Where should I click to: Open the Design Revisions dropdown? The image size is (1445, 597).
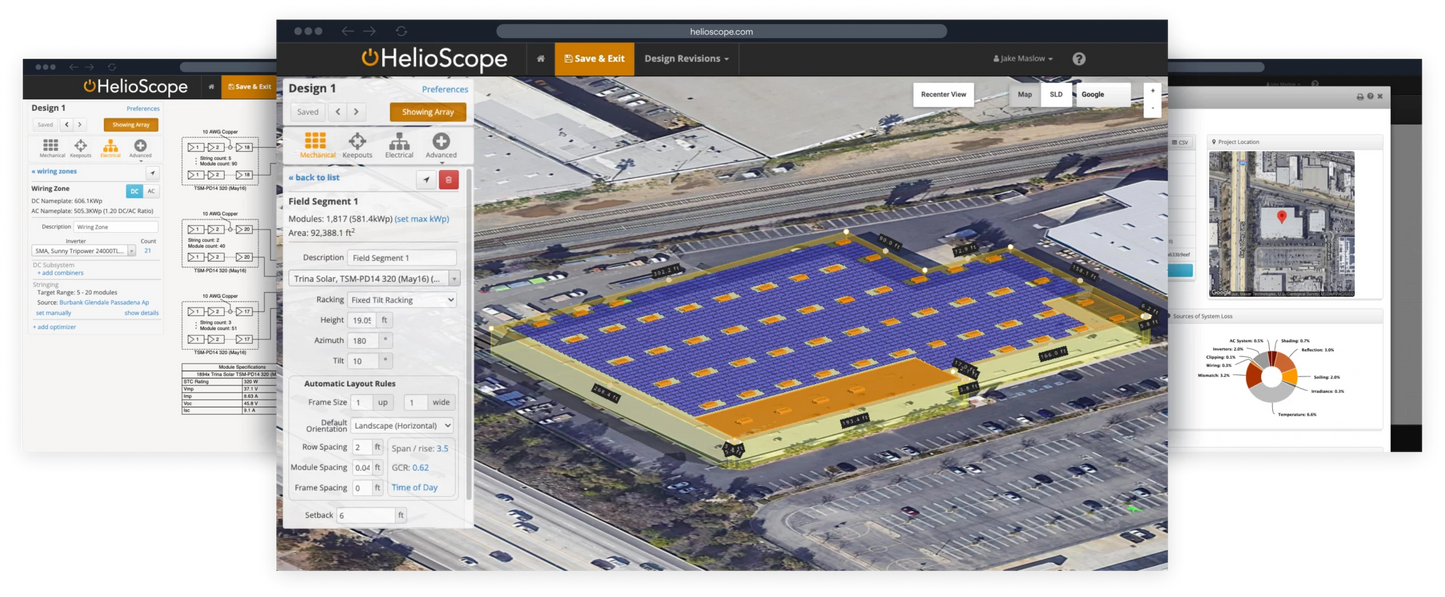[x=686, y=59]
